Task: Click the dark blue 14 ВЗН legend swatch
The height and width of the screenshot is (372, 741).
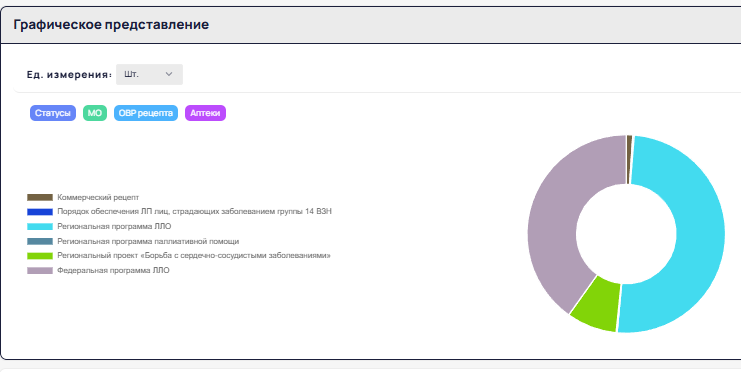Action: 40,212
